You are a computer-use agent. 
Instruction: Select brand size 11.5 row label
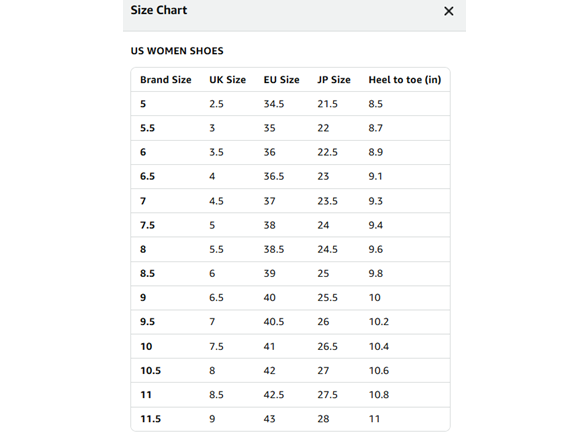click(150, 419)
